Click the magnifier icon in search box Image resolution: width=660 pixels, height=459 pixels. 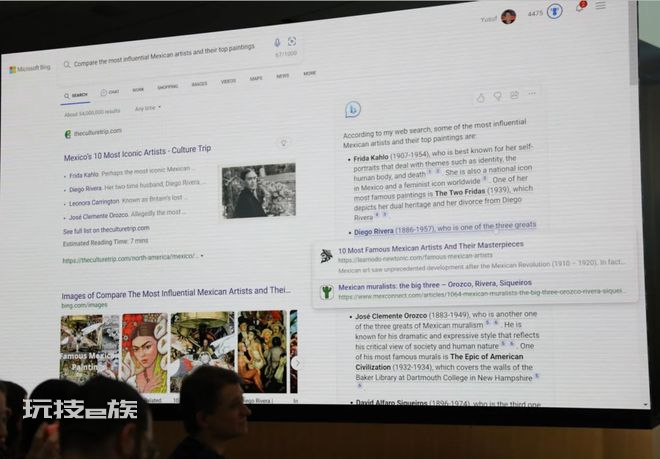[67, 64]
